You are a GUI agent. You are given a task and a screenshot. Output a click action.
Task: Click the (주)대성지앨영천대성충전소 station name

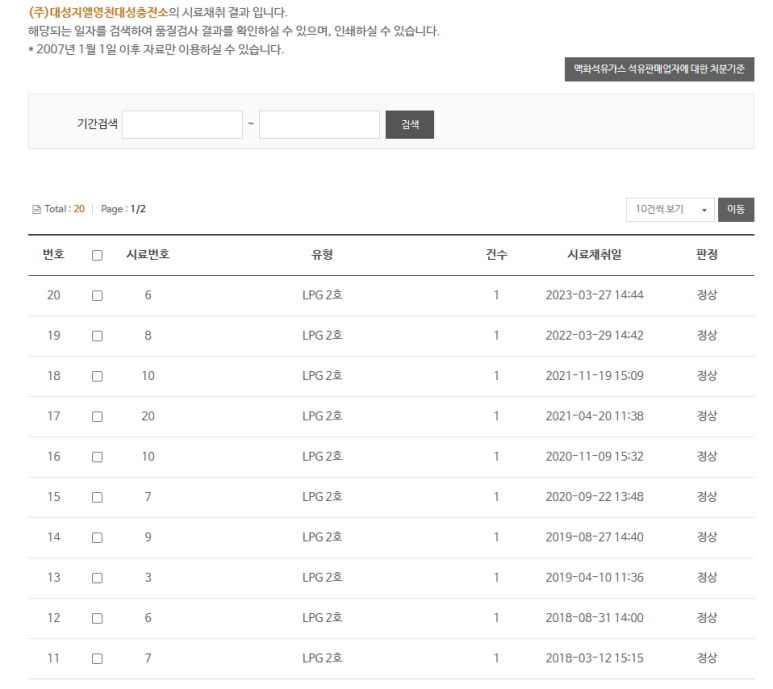99,12
